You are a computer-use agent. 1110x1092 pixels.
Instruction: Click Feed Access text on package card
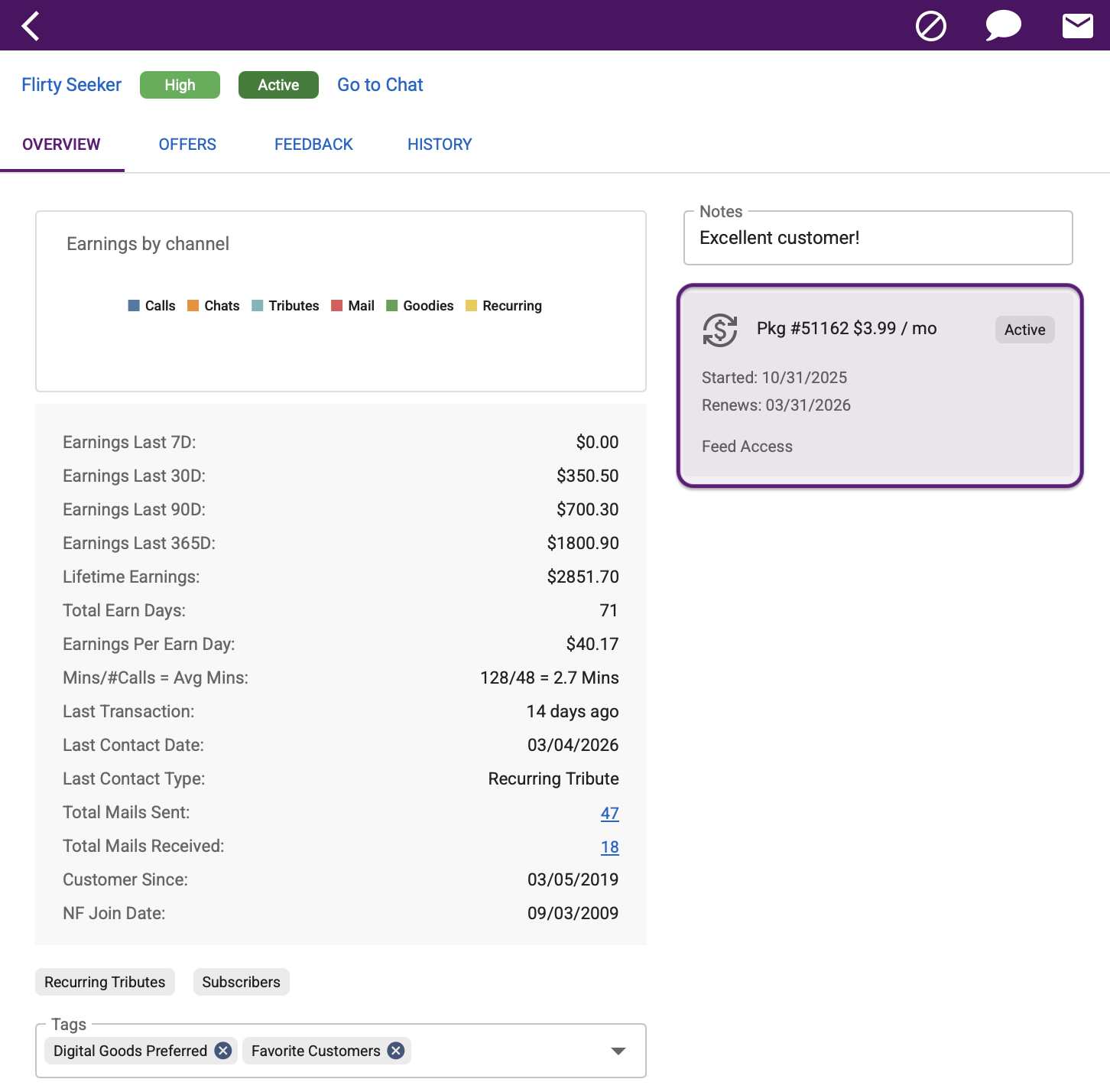747,447
